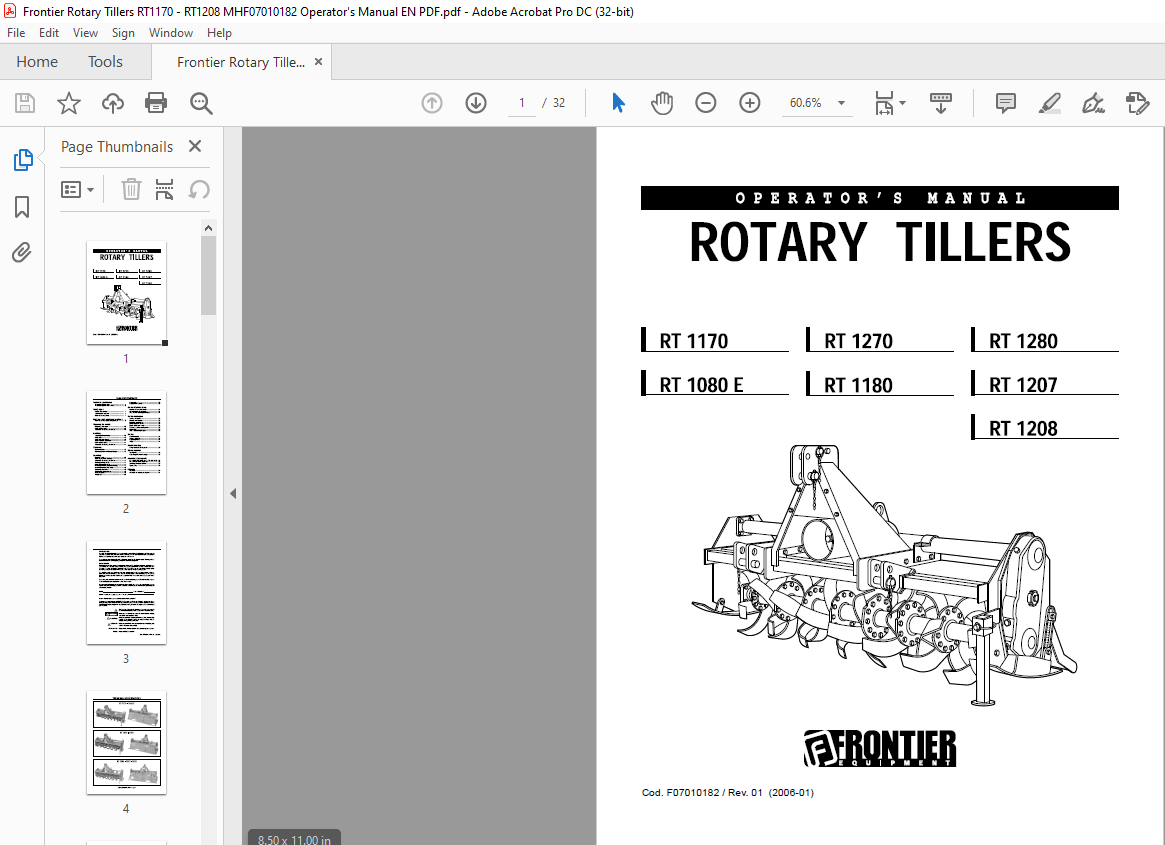1165x845 pixels.
Task: Select page 3 thumbnail
Action: pyautogui.click(x=126, y=592)
